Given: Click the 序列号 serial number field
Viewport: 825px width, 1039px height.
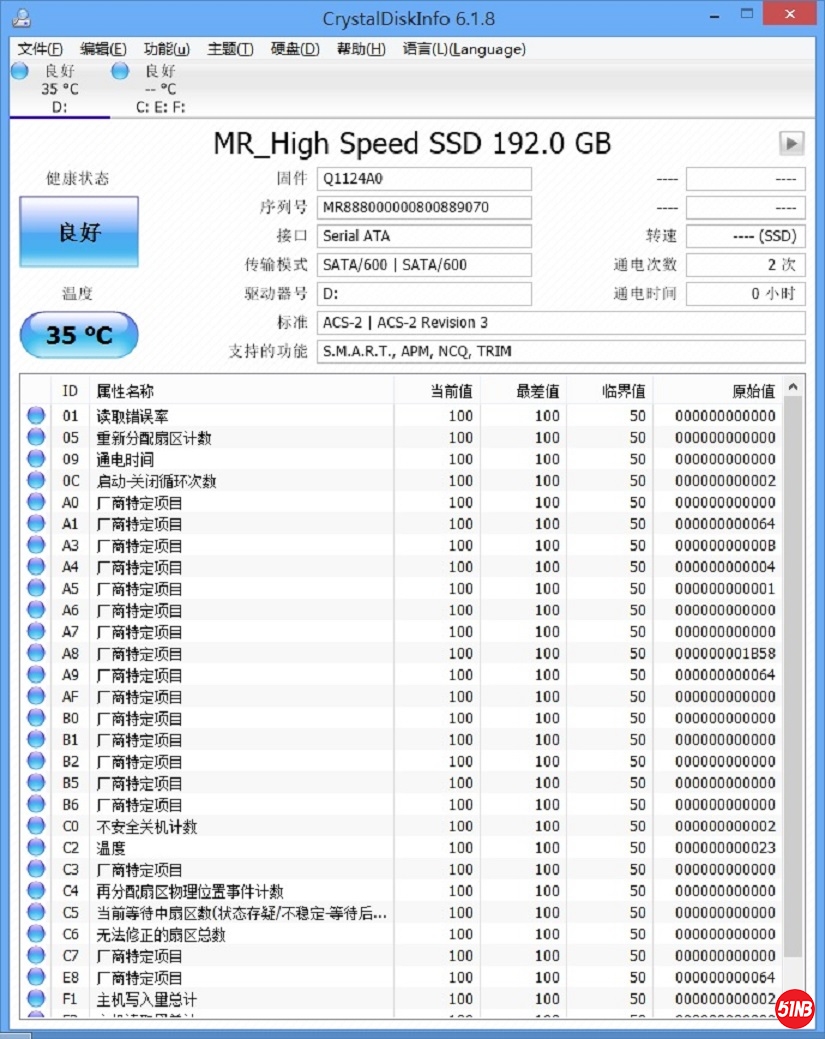Looking at the screenshot, I should pos(424,208).
